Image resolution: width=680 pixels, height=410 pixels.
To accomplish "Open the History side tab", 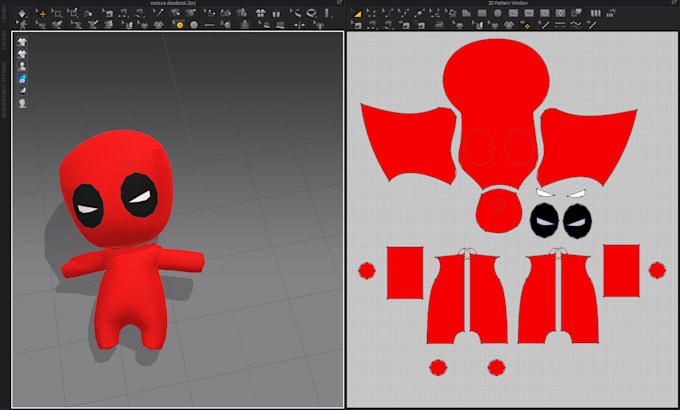I will [x=3, y=40].
